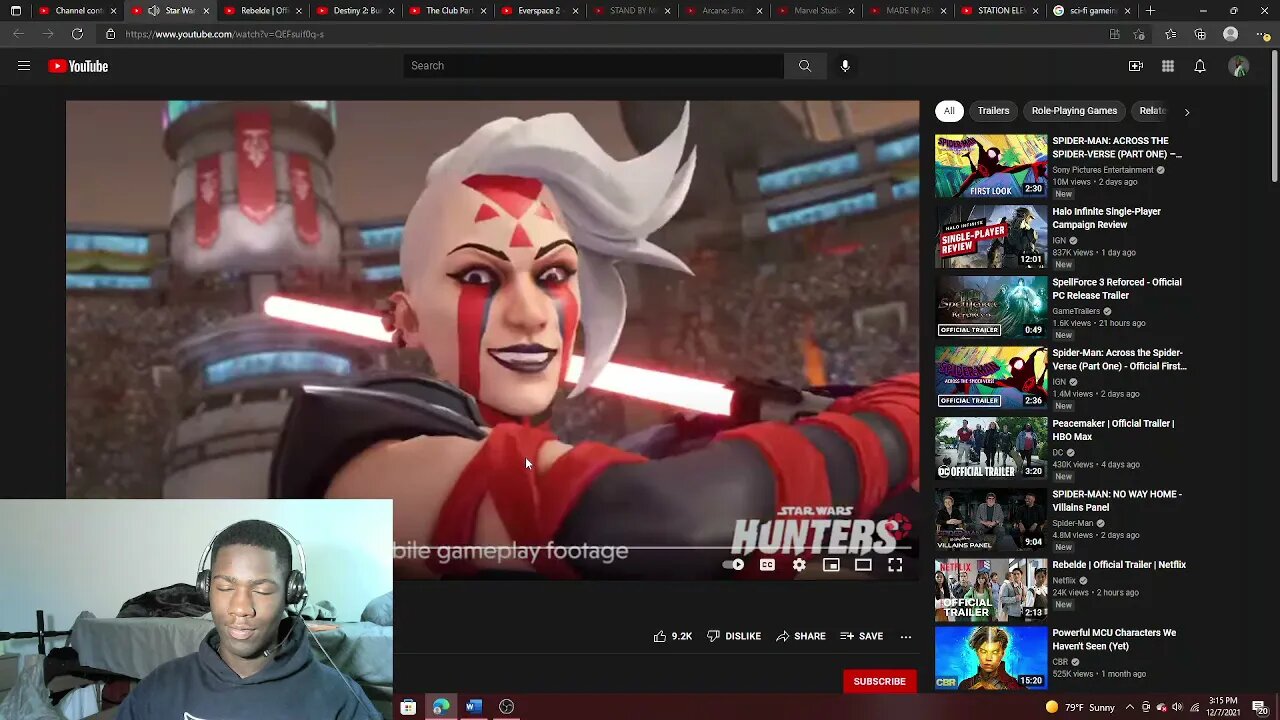The image size is (1280, 720).
Task: Select the Role-Playing Games chip
Action: (1074, 111)
